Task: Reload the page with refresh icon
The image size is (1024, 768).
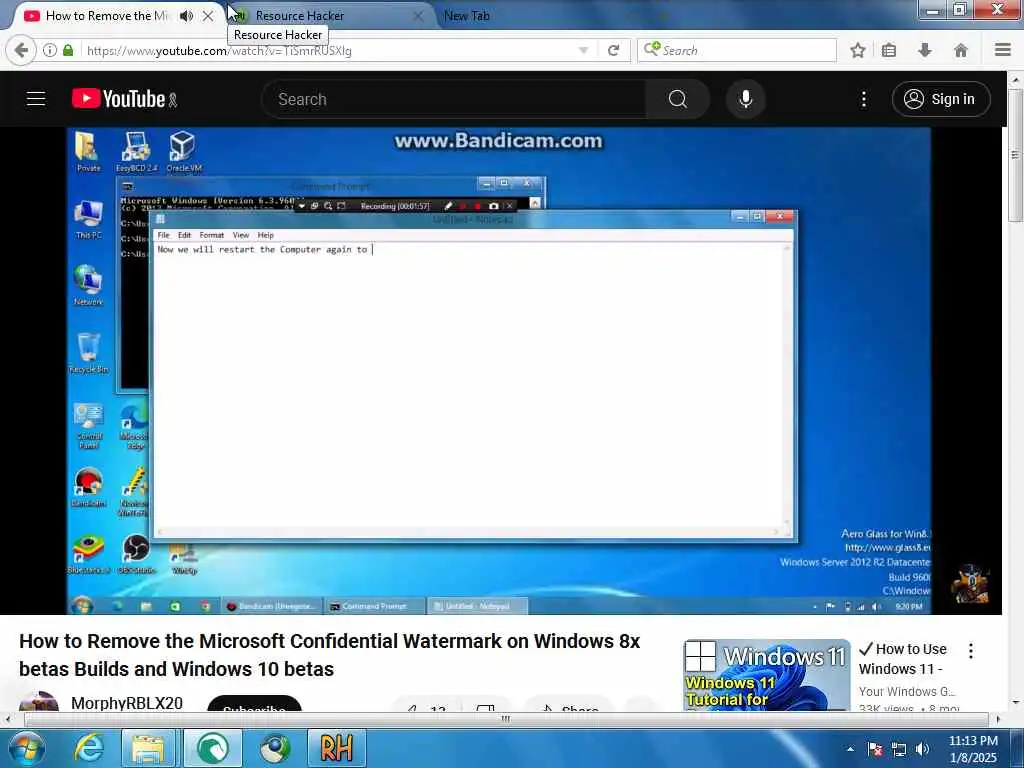Action: (613, 50)
